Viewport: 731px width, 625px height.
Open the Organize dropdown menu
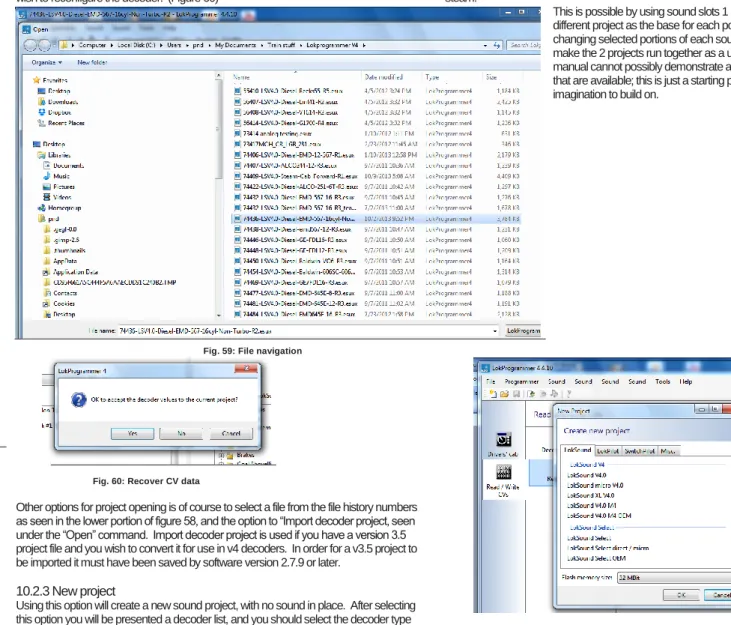click(47, 62)
